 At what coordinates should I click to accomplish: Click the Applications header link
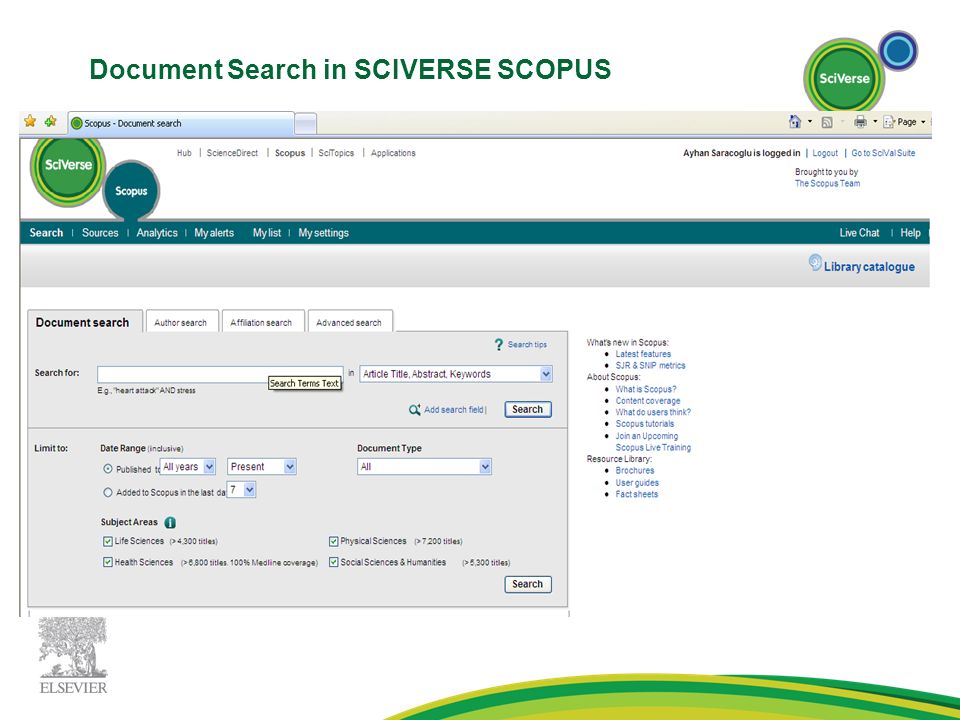(393, 153)
